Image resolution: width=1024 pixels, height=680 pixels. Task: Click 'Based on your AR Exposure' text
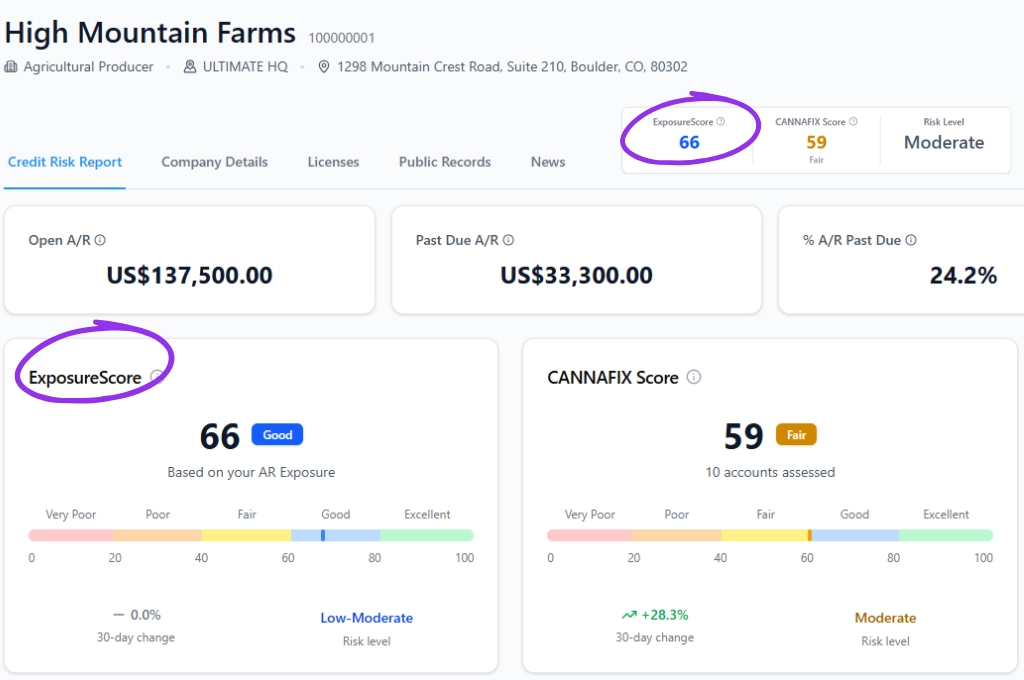(x=251, y=472)
